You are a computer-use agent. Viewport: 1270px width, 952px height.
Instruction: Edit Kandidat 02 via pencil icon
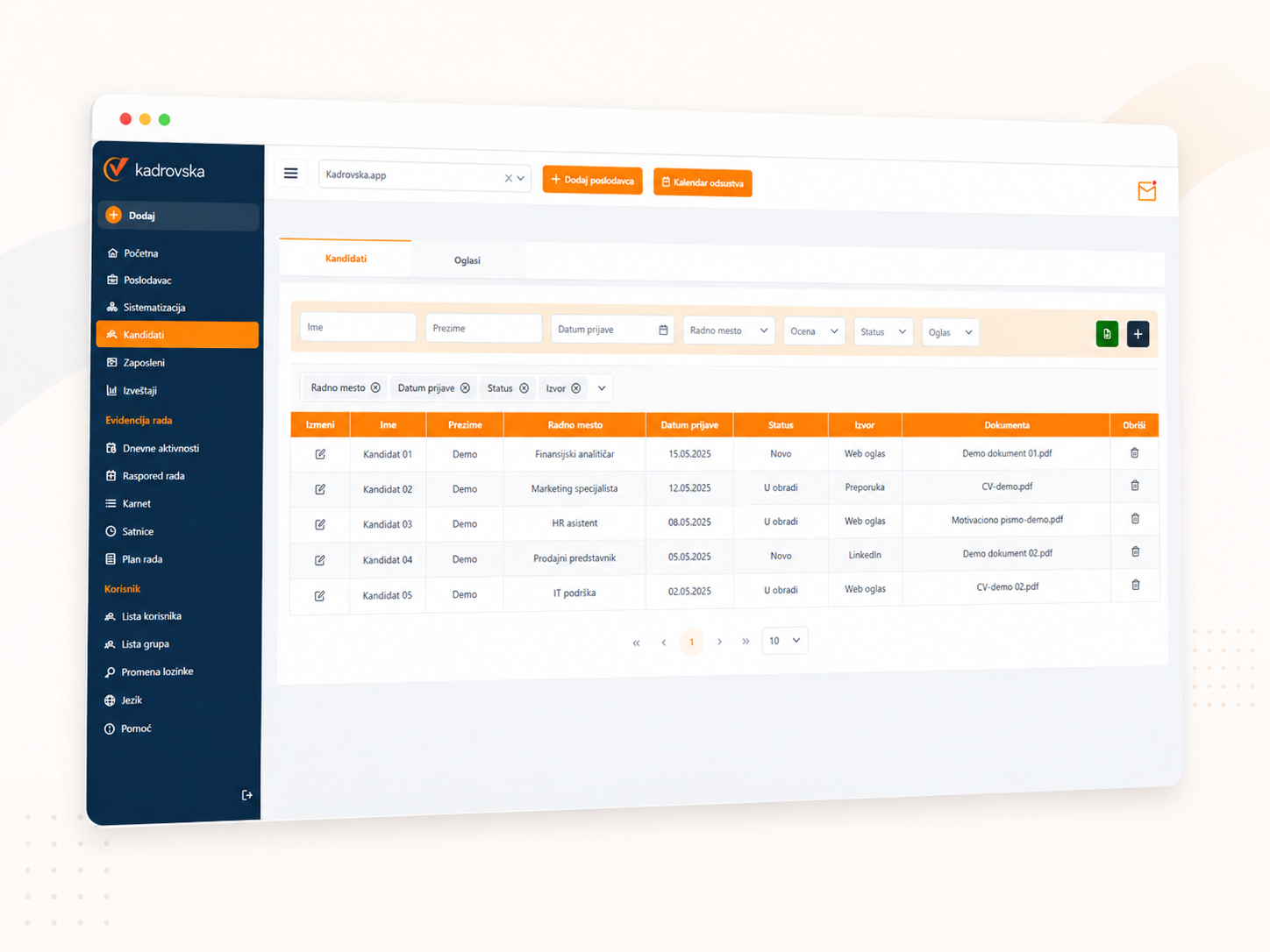point(320,489)
